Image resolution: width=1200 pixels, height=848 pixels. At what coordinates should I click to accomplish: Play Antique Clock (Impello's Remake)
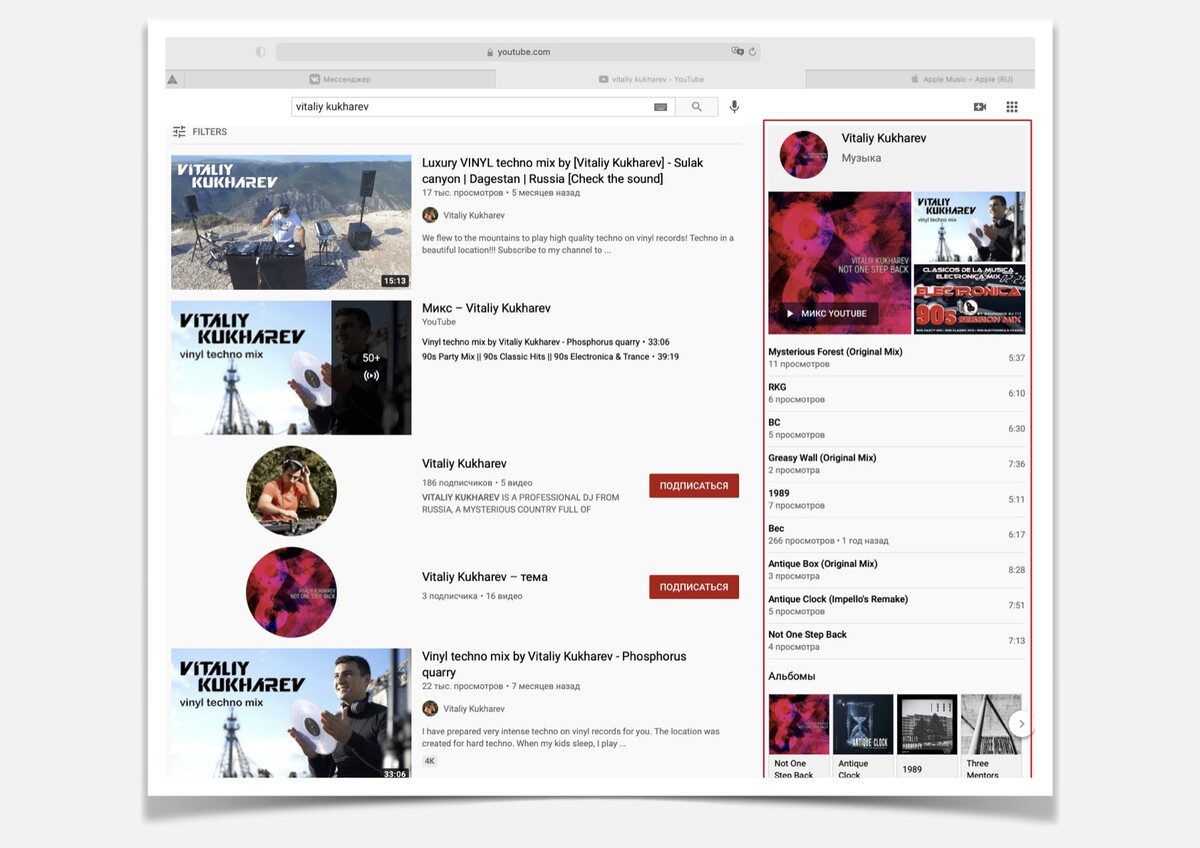pos(897,605)
